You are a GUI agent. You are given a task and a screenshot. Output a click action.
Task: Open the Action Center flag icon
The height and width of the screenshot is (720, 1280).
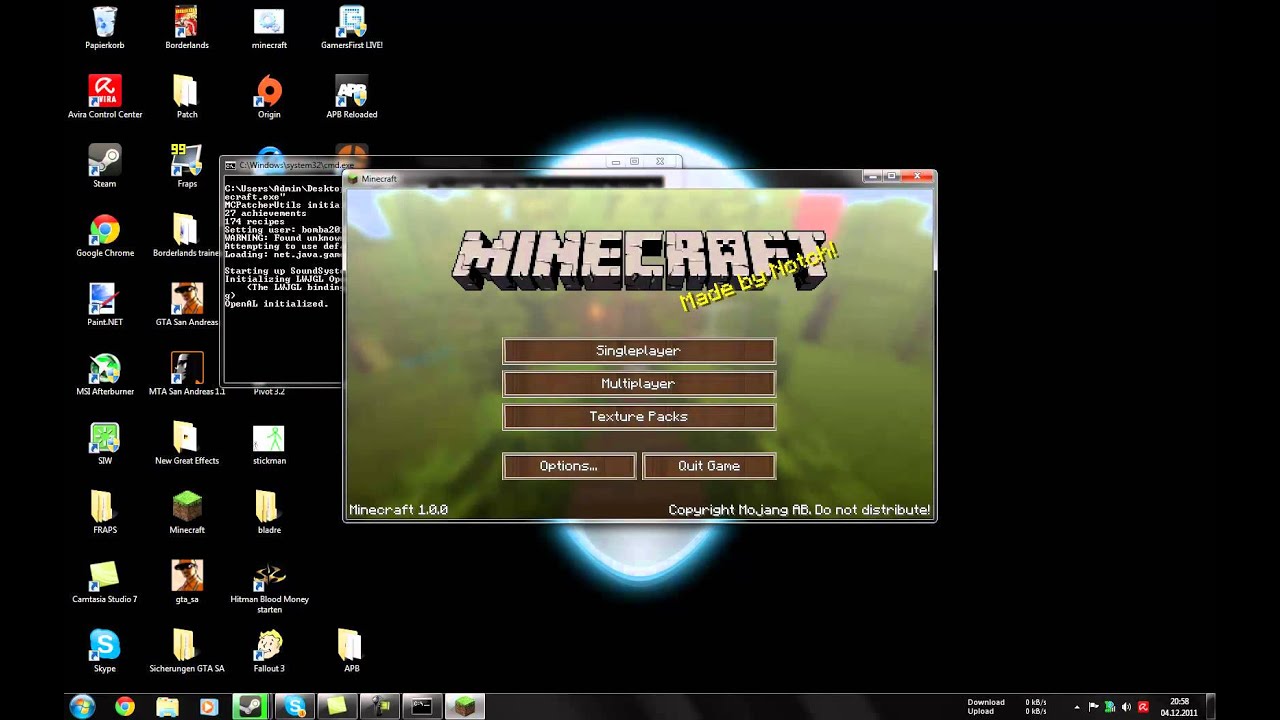coord(1093,707)
